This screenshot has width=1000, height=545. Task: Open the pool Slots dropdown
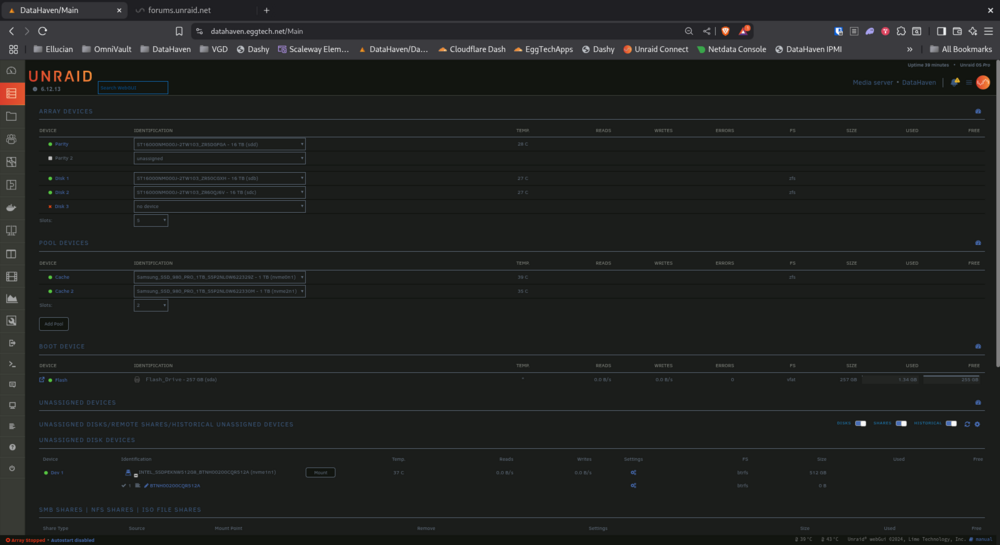pos(151,305)
